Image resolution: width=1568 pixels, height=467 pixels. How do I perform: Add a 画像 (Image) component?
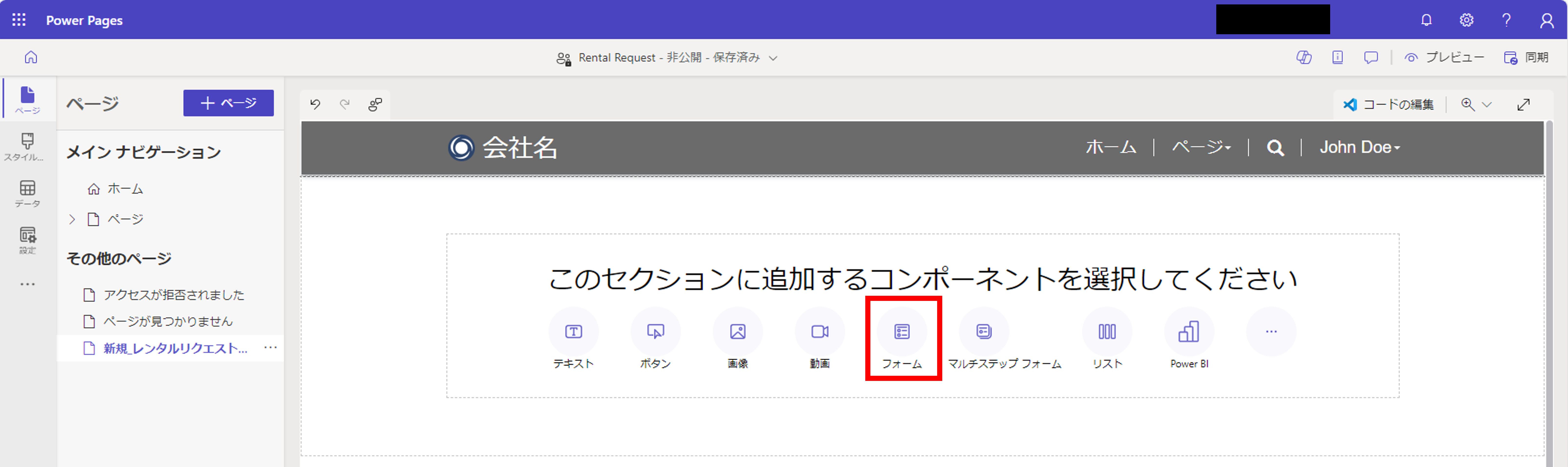click(737, 332)
